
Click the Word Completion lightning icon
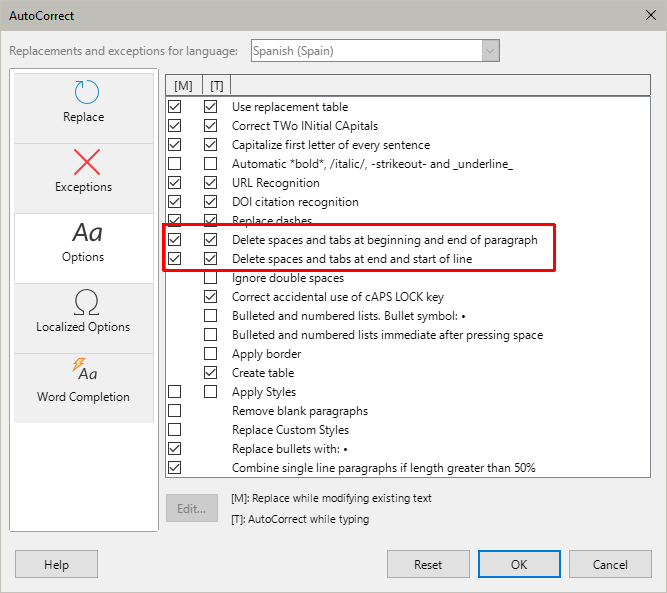(x=85, y=372)
